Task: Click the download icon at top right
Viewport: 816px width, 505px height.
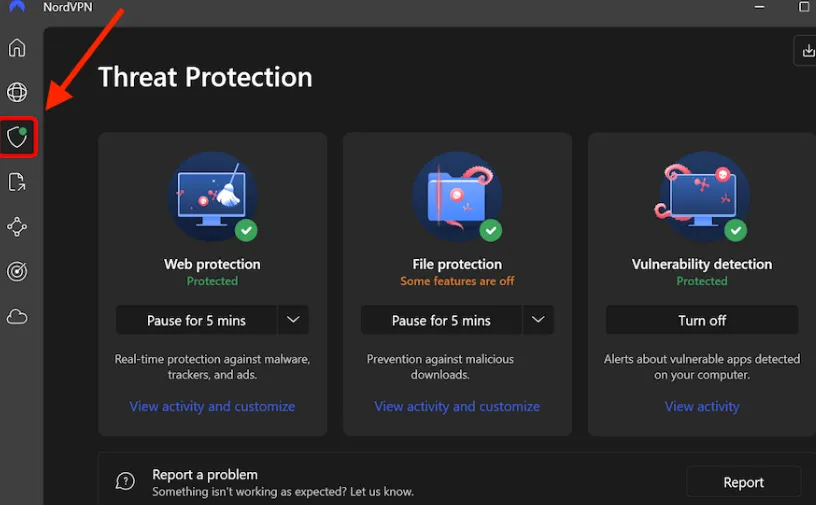Action: (x=807, y=51)
